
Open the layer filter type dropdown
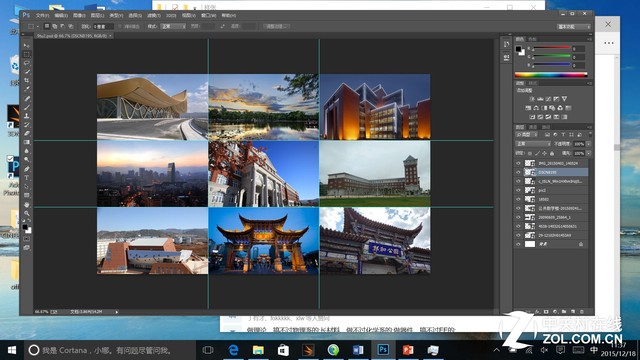[527, 134]
